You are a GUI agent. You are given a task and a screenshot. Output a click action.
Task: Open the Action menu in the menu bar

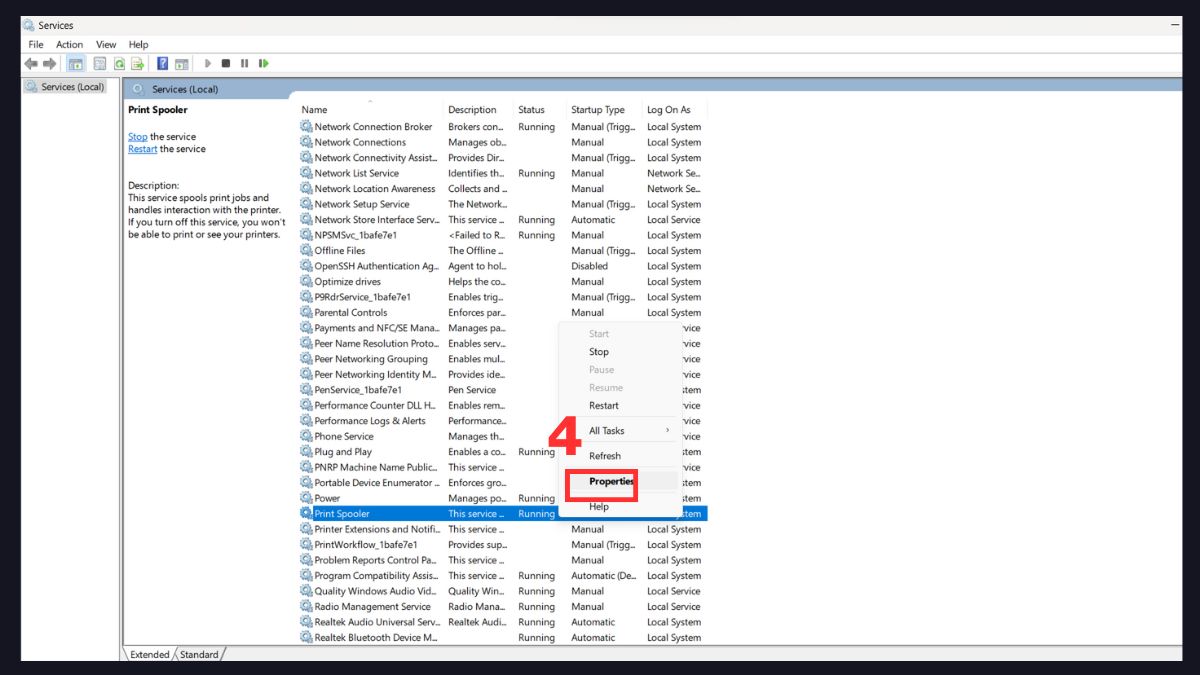click(x=69, y=44)
